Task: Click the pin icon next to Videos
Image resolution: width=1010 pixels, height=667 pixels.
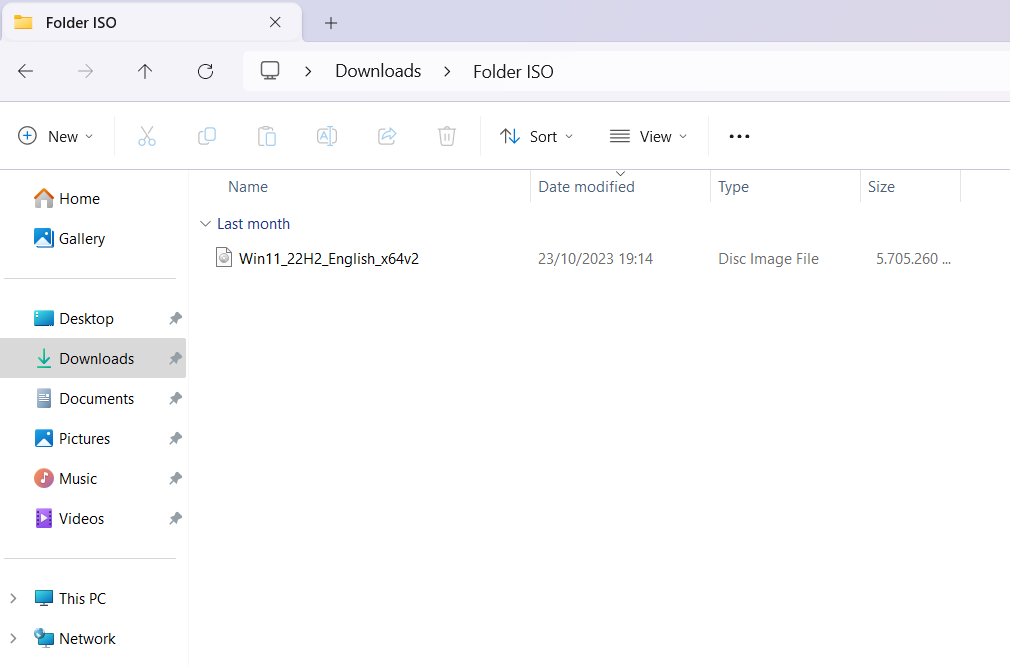Action: point(175,518)
